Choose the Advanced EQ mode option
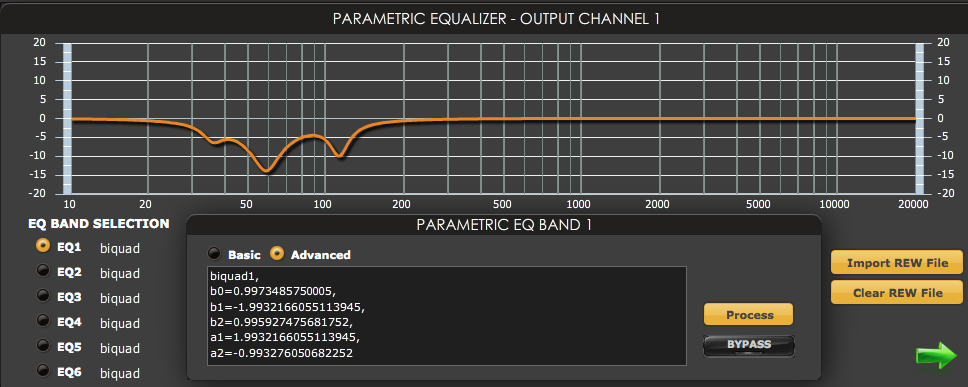 [x=278, y=254]
